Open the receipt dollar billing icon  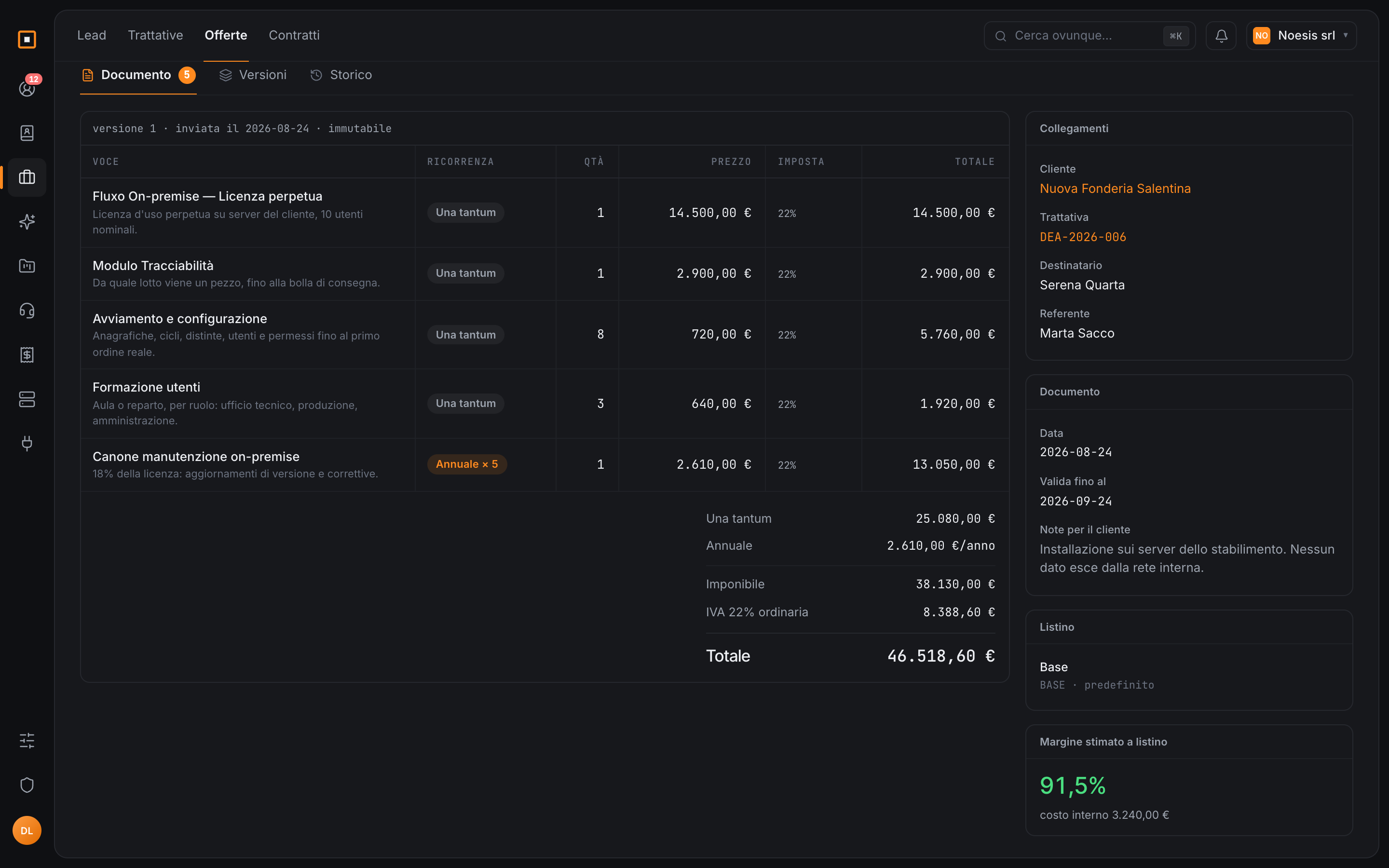coord(27,355)
